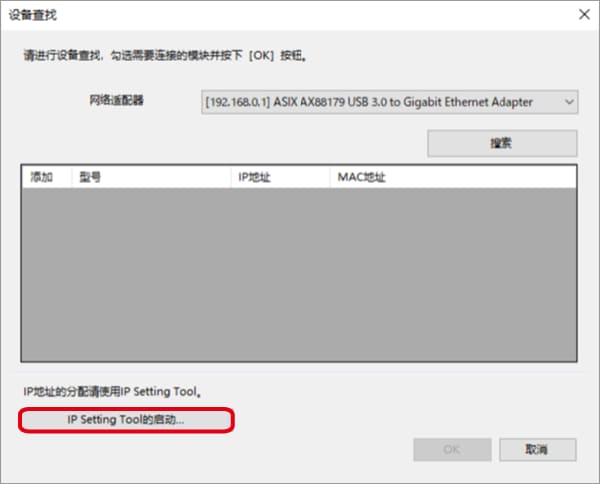Click the 网络适配器 label
This screenshot has height=484, width=600.
pos(116,100)
